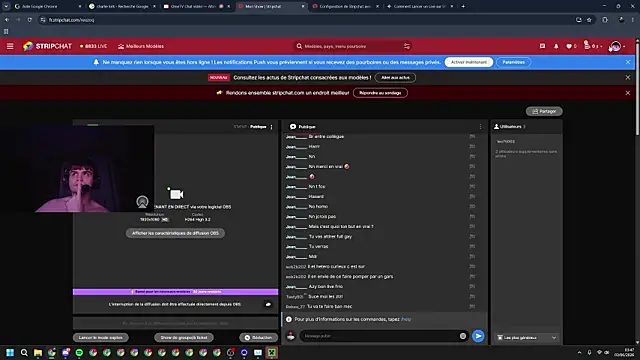The height and width of the screenshot is (360, 640).
Task: Open a new browser tab
Action: [x=463, y=7]
